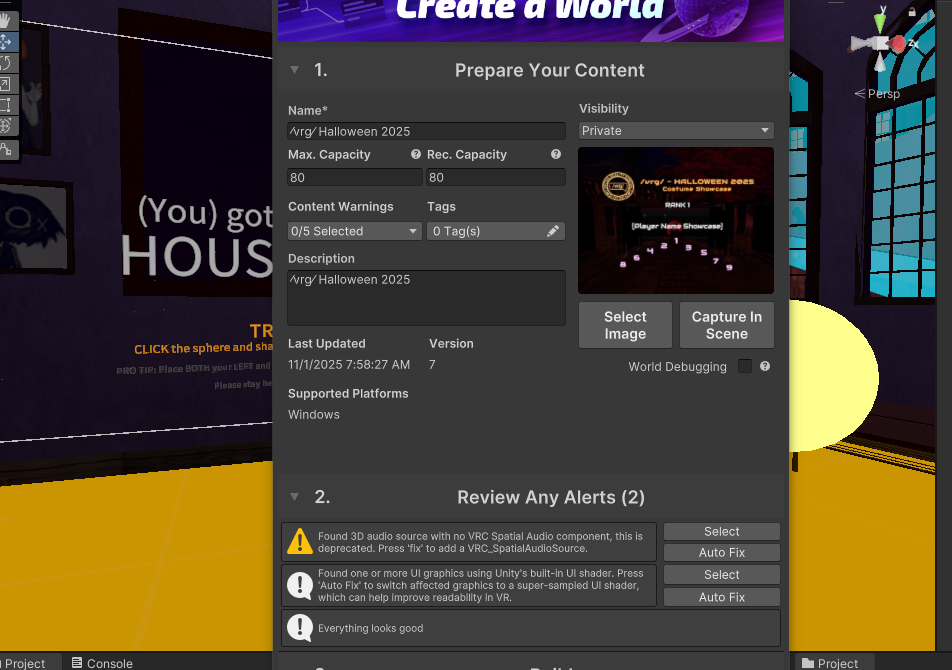Click the 'Review Any Alerts (2)' heading
The width and height of the screenshot is (952, 670).
[x=551, y=497]
